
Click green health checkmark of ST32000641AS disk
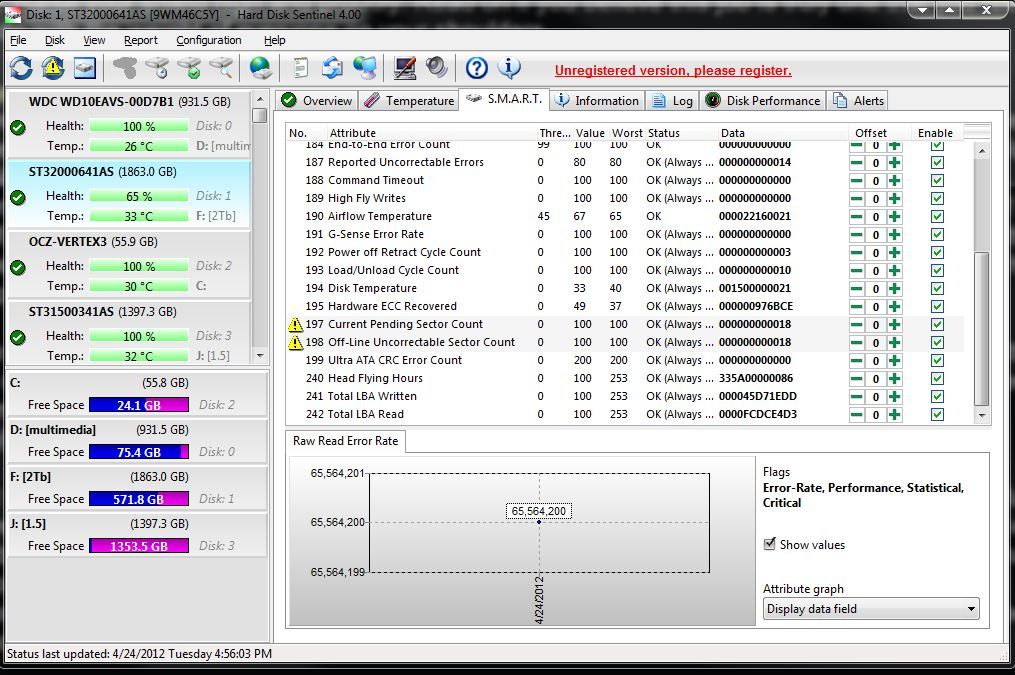point(18,197)
